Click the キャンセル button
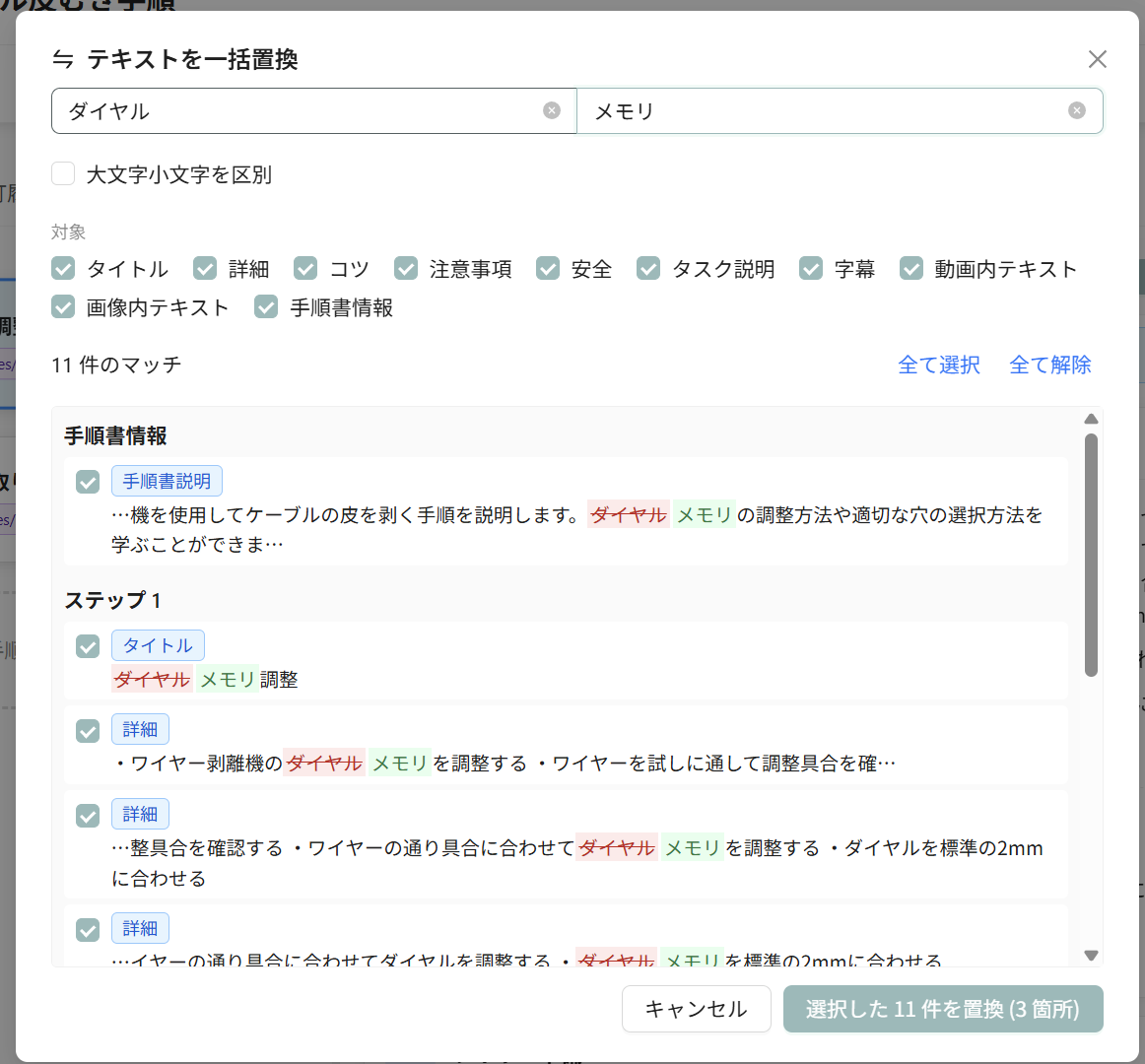Image resolution: width=1145 pixels, height=1064 pixels. tap(696, 1009)
